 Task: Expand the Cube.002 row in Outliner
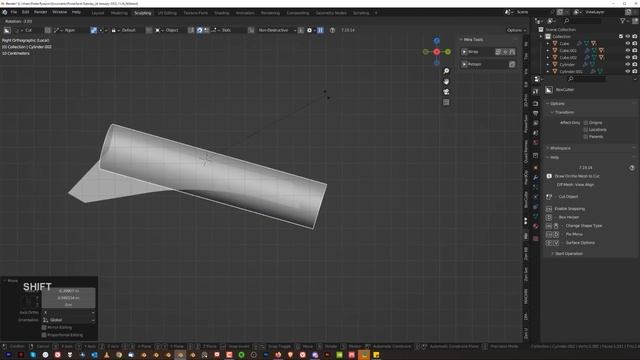(x=548, y=58)
